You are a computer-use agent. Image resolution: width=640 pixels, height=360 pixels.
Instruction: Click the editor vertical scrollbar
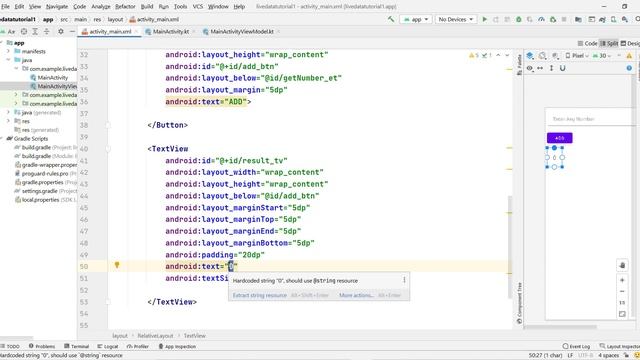509,247
